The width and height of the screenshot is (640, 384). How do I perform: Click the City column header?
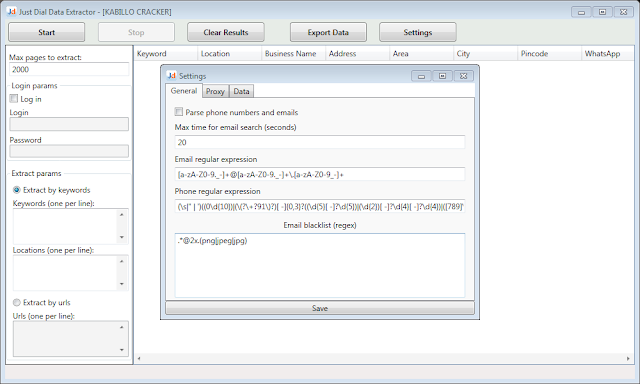[486, 53]
